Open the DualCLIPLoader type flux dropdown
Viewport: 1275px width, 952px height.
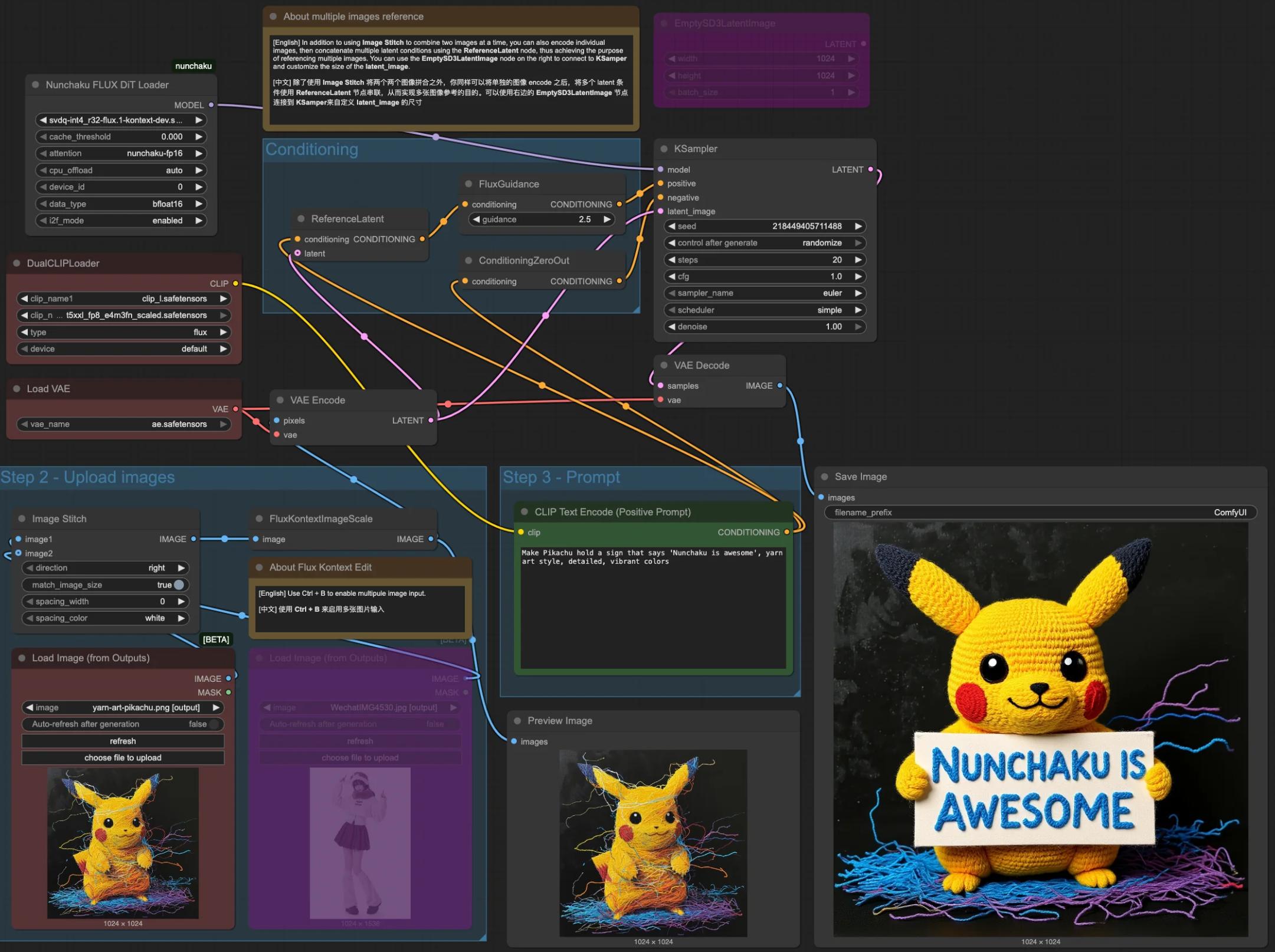tap(124, 332)
